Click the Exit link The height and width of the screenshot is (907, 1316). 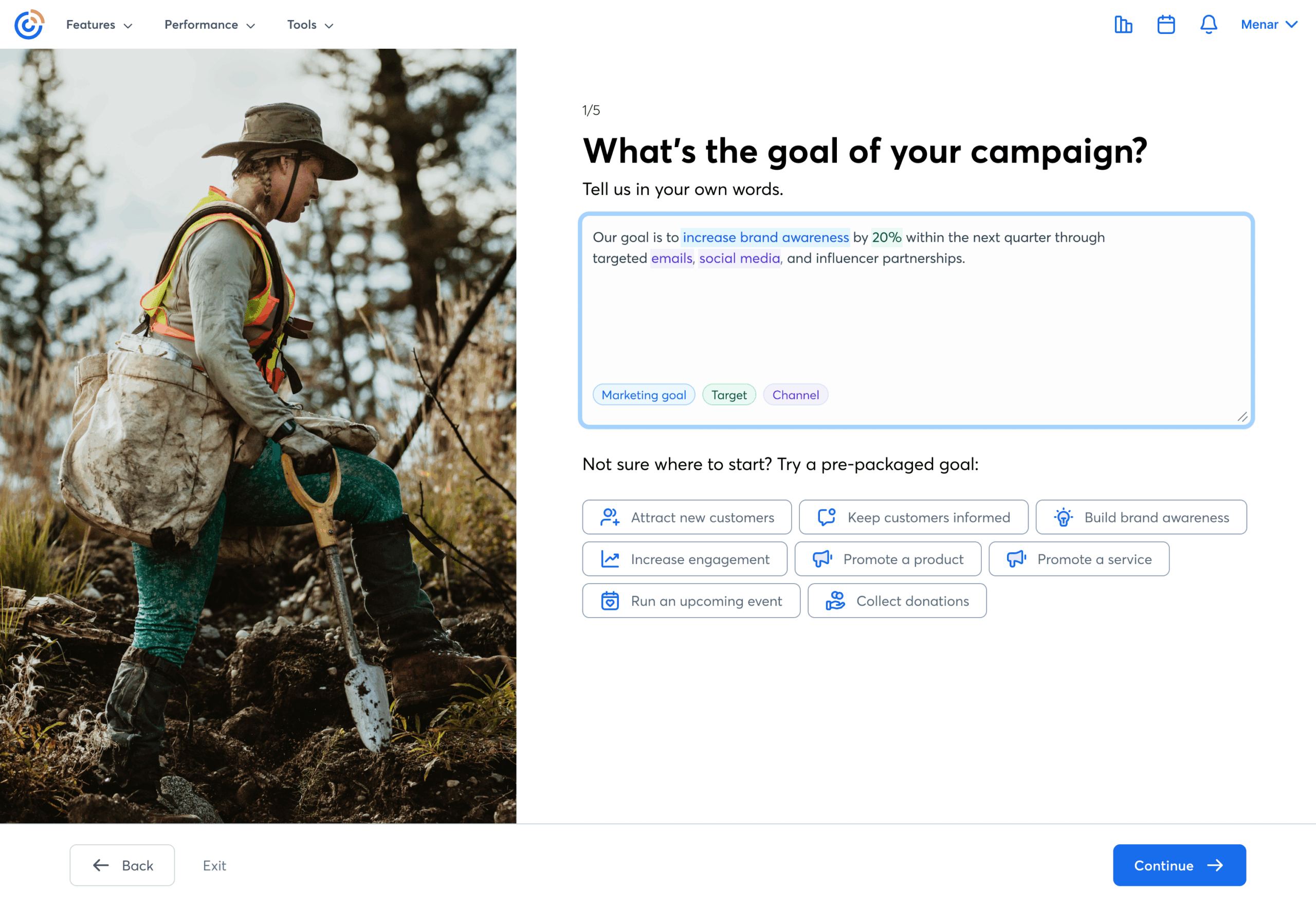pyautogui.click(x=214, y=865)
